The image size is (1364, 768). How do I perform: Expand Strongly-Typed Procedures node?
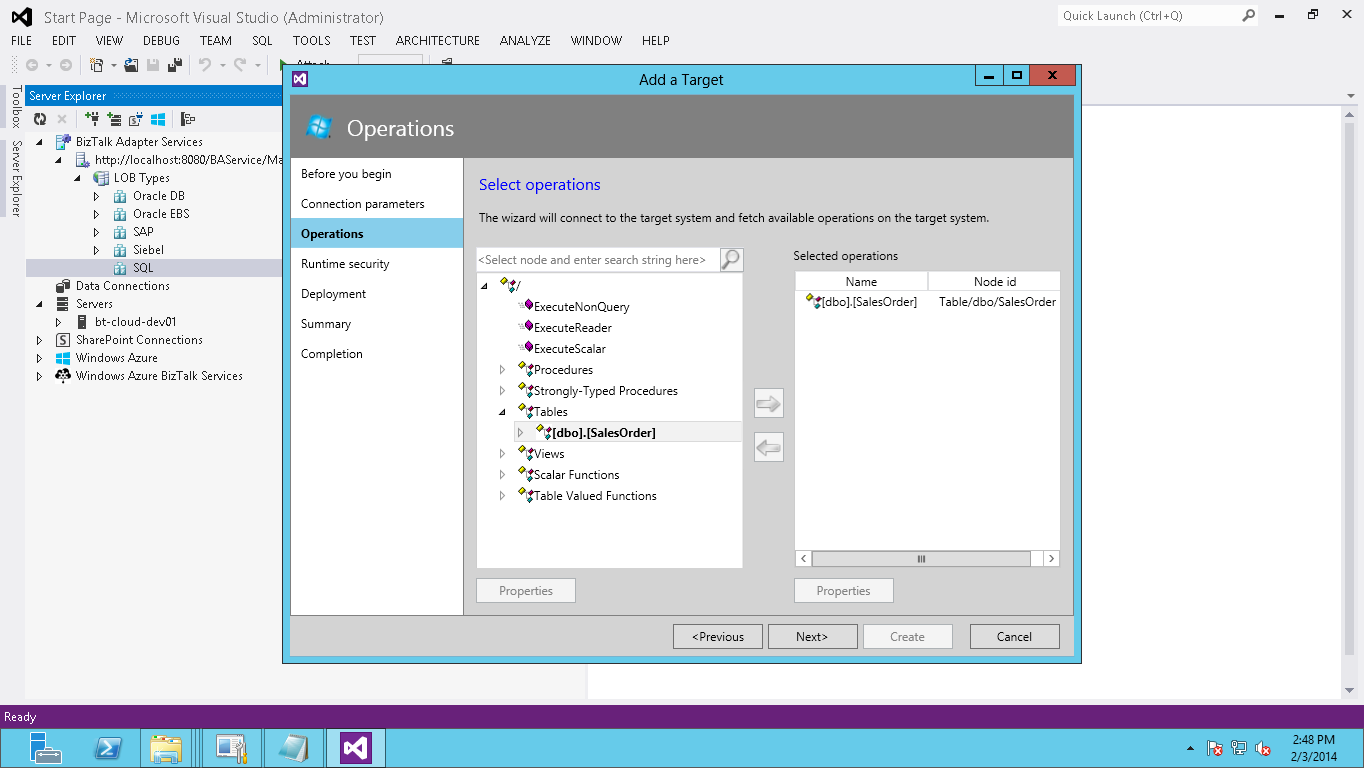tap(503, 391)
